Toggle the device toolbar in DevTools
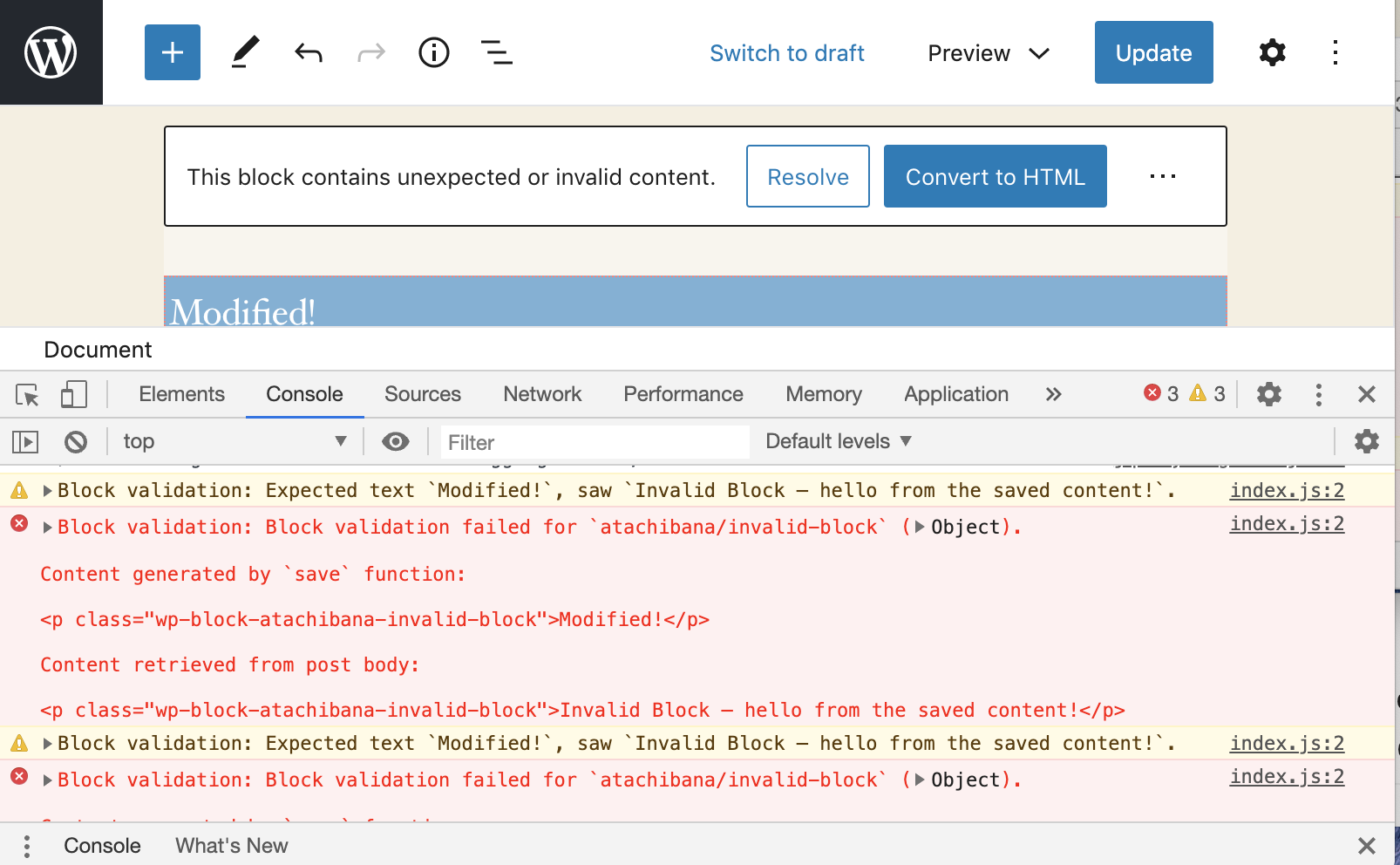1400x865 pixels. 74,394
